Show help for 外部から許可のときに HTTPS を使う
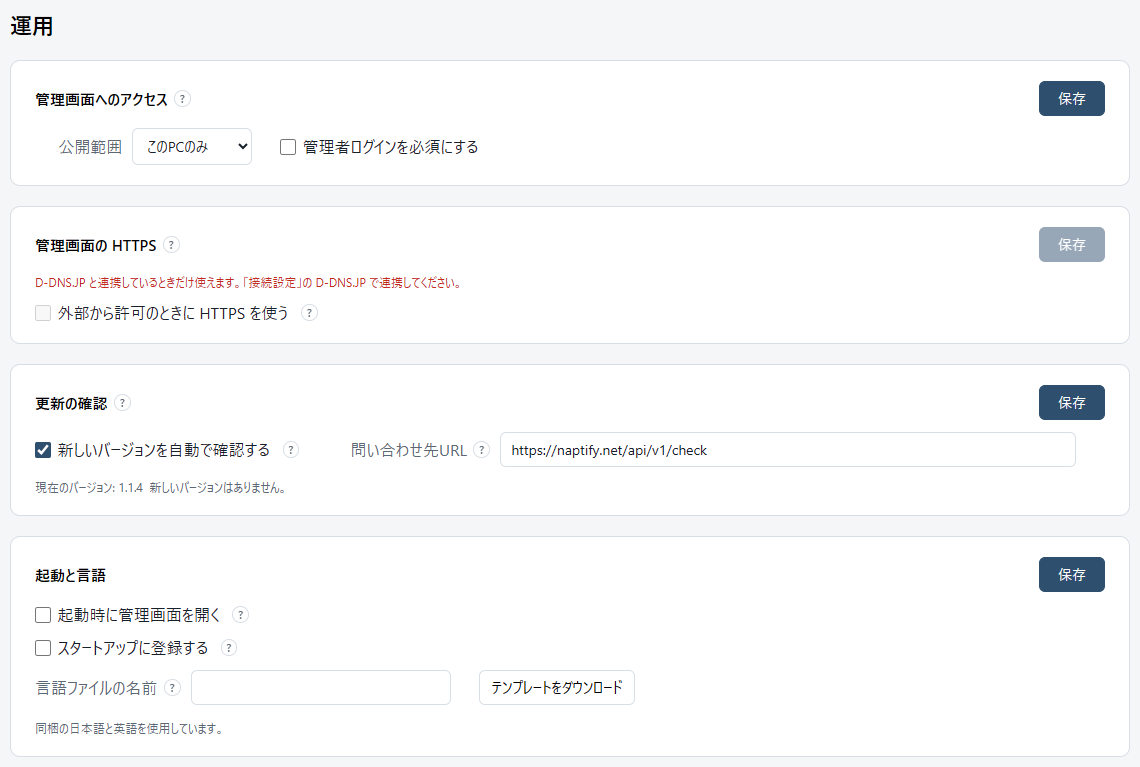 pyautogui.click(x=309, y=313)
